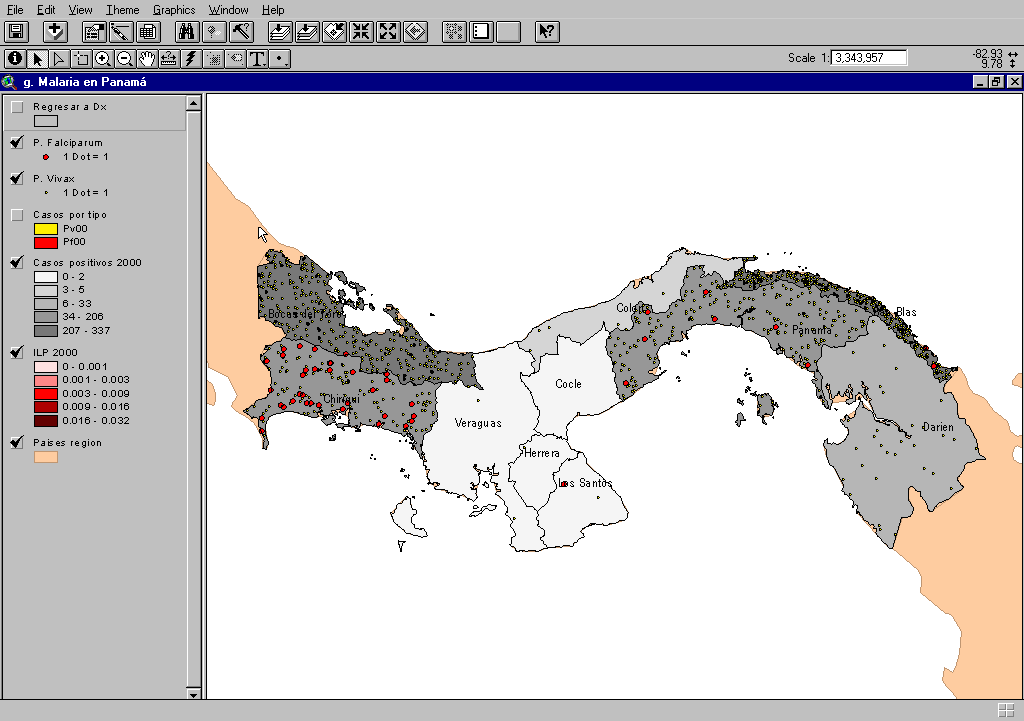This screenshot has width=1024, height=721.
Task: Turn on Casos por tipo theme
Action: click(x=17, y=215)
